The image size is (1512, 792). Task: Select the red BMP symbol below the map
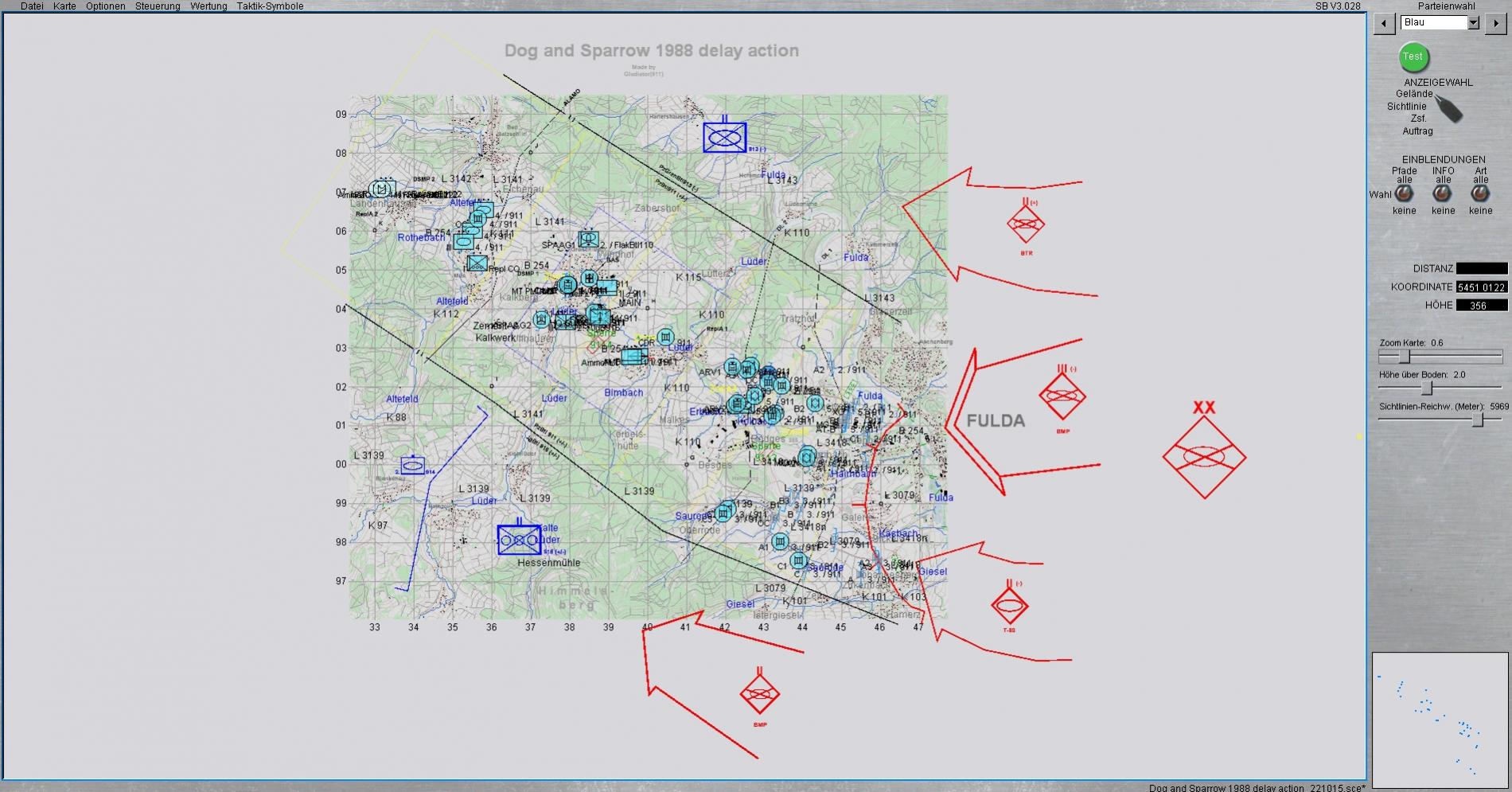[759, 694]
